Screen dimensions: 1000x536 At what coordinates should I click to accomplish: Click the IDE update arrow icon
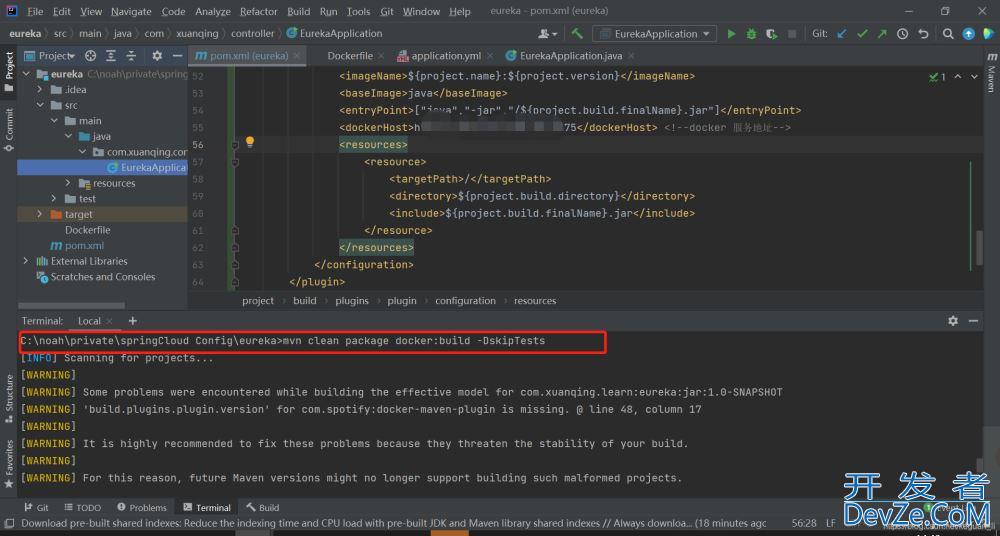[x=969, y=34]
